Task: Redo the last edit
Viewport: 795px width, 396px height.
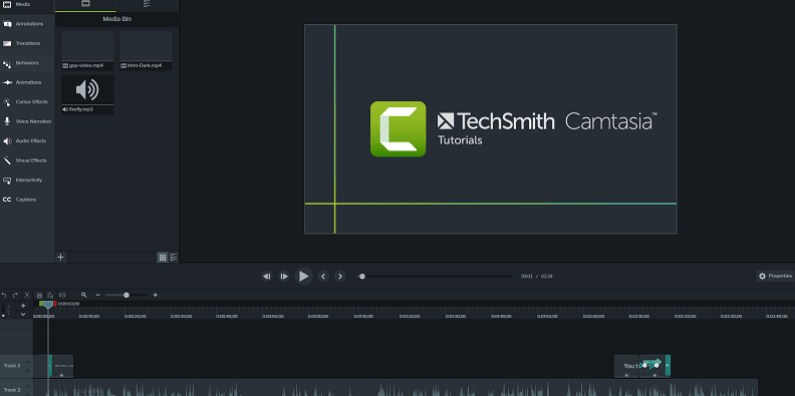Action: [x=15, y=295]
